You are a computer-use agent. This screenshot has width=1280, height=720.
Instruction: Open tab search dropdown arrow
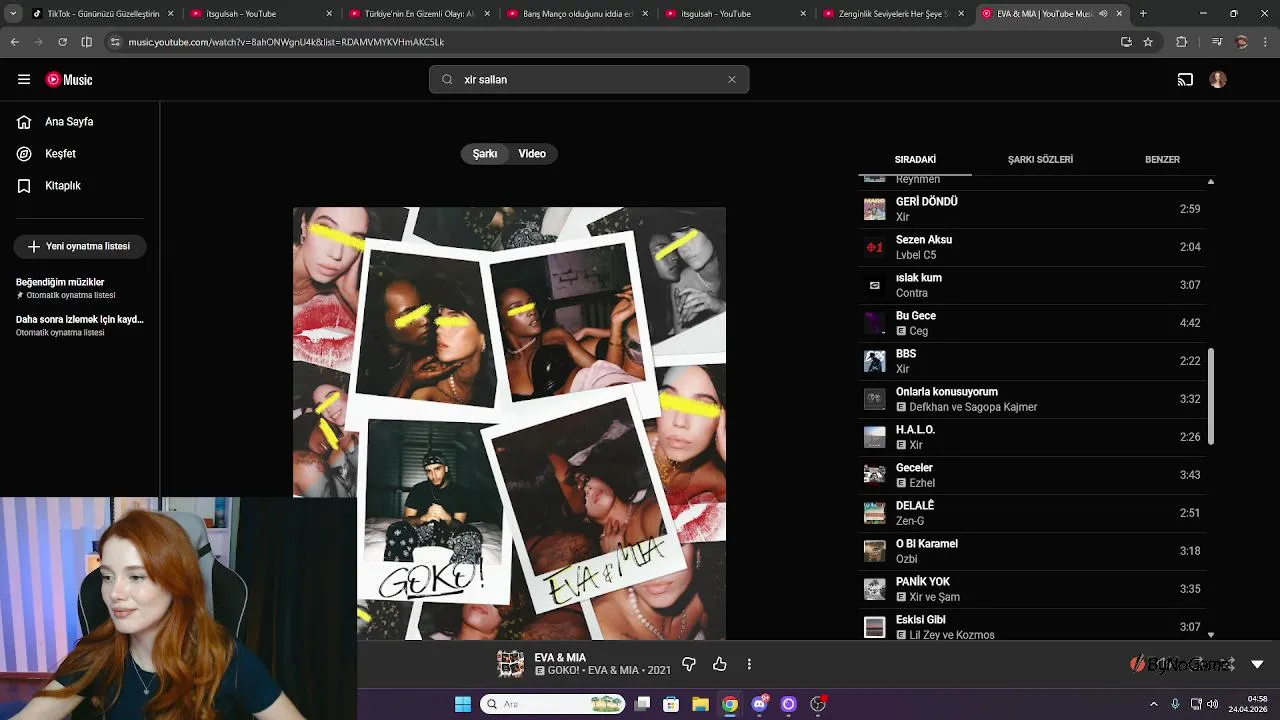13,14
